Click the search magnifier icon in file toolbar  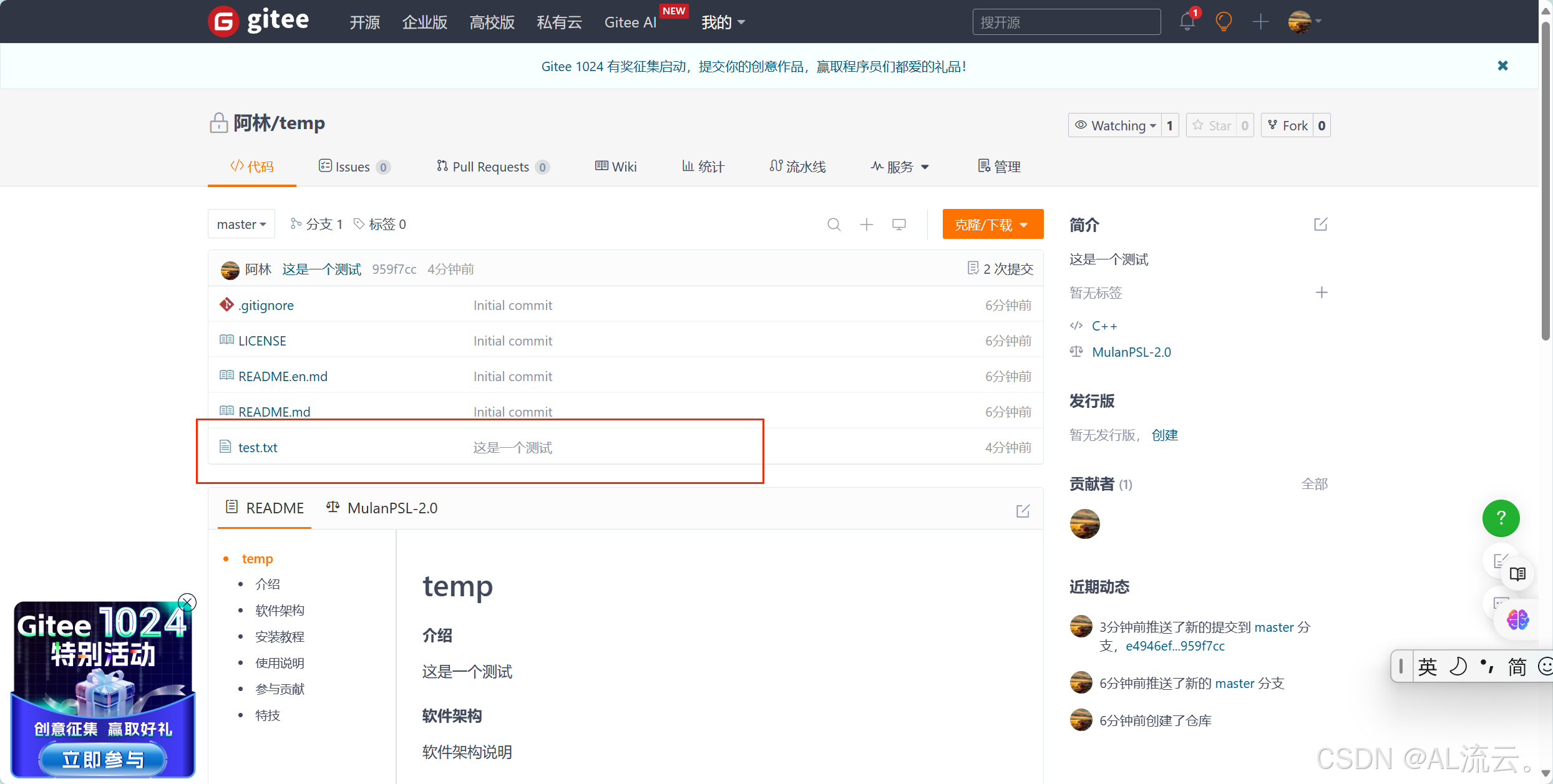[834, 225]
